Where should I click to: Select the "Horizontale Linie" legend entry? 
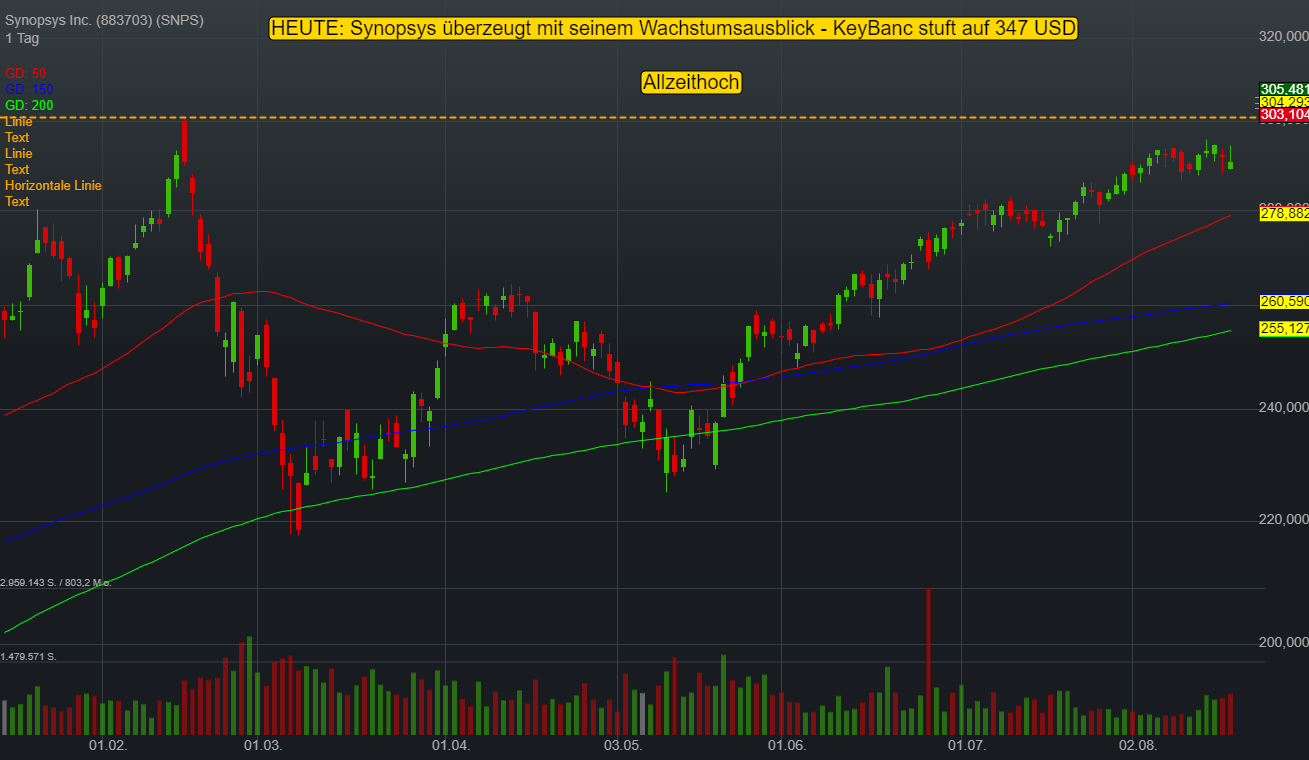pyautogui.click(x=53, y=185)
